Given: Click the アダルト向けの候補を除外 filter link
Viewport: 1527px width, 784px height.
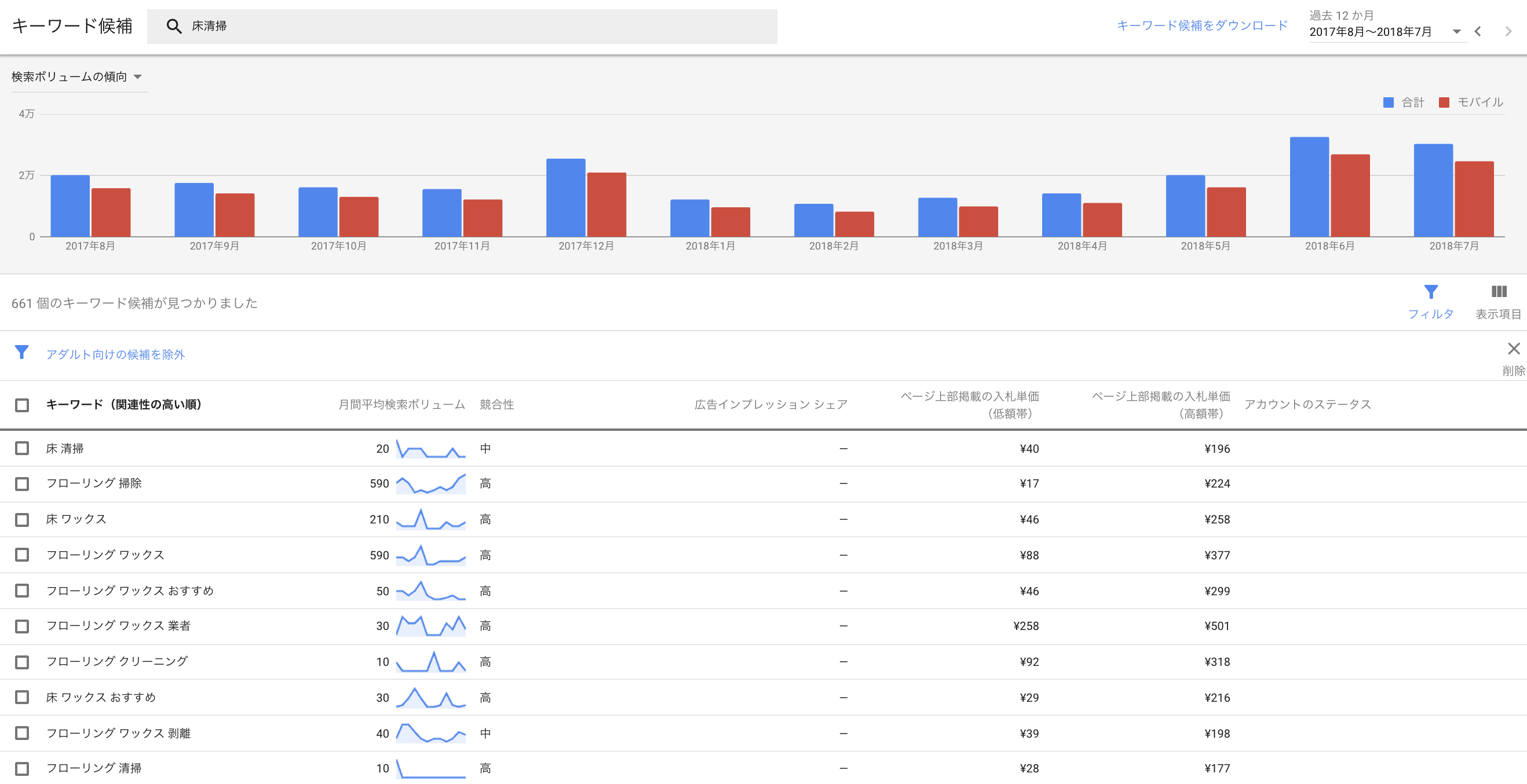Looking at the screenshot, I should 116,354.
